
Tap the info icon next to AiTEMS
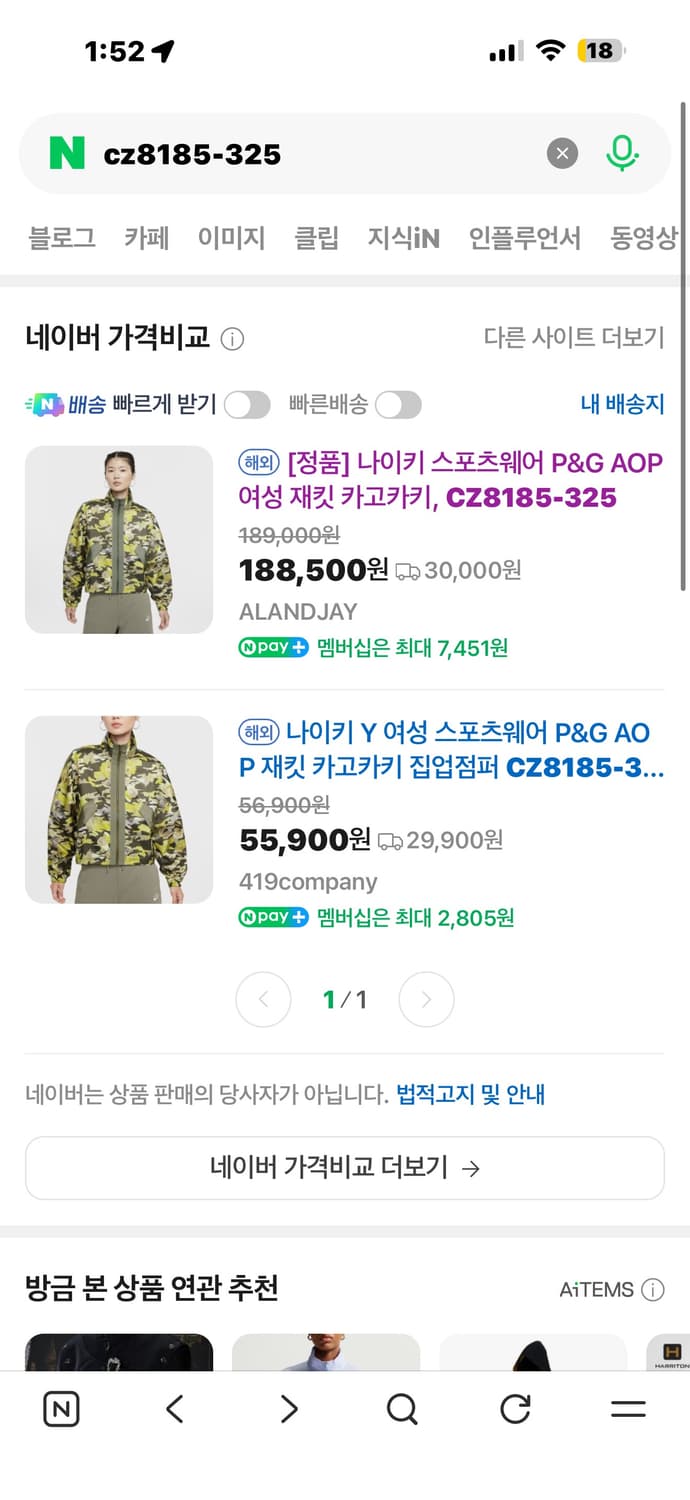(x=655, y=1290)
